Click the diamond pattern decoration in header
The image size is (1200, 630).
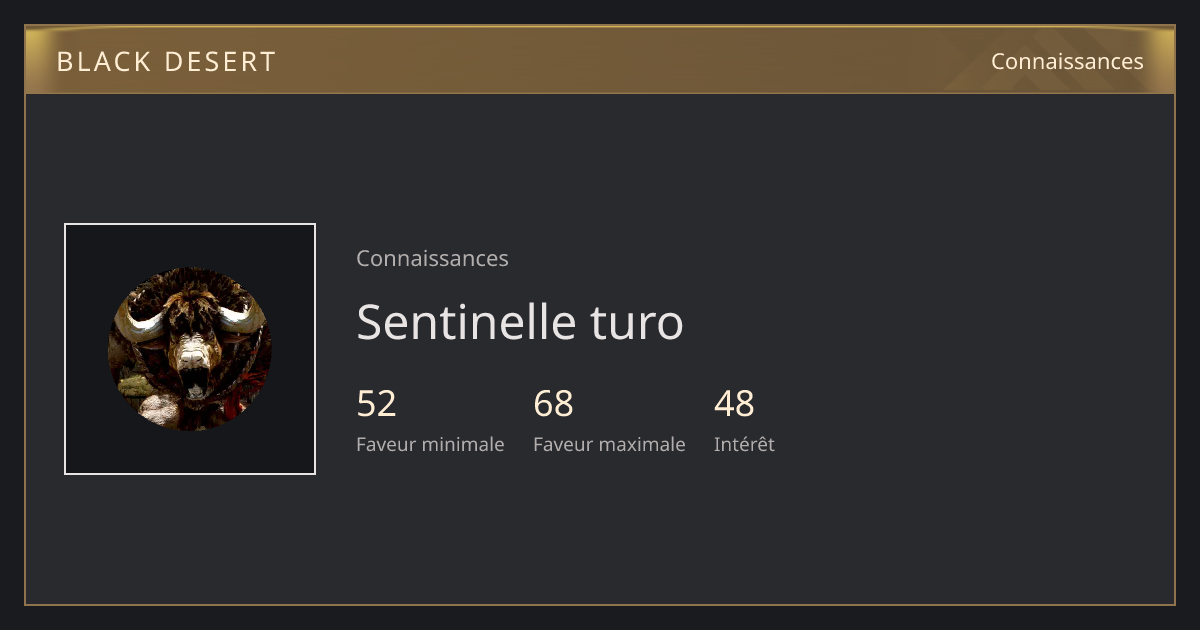(1060, 60)
